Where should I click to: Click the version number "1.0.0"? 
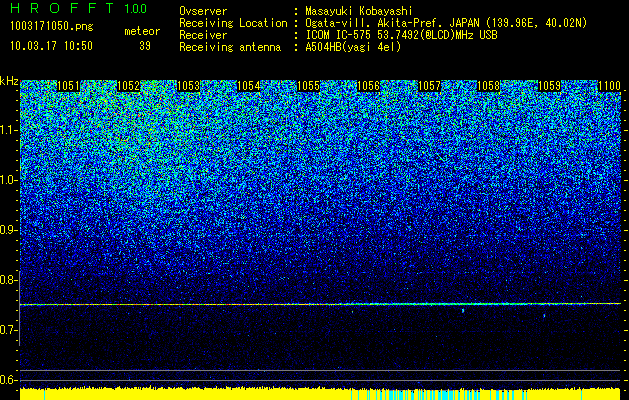point(136,9)
